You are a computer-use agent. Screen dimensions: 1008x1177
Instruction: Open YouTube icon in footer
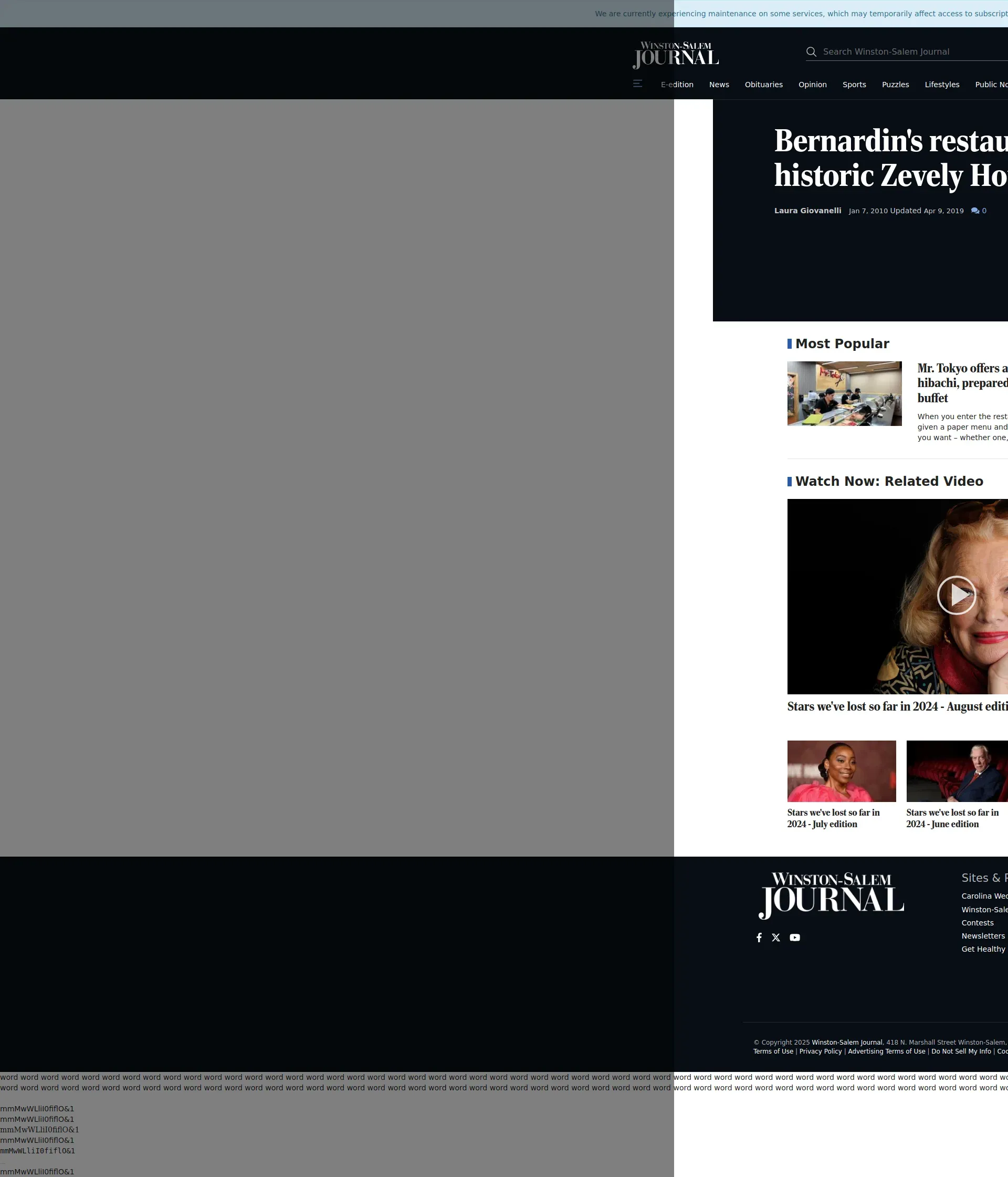(794, 938)
